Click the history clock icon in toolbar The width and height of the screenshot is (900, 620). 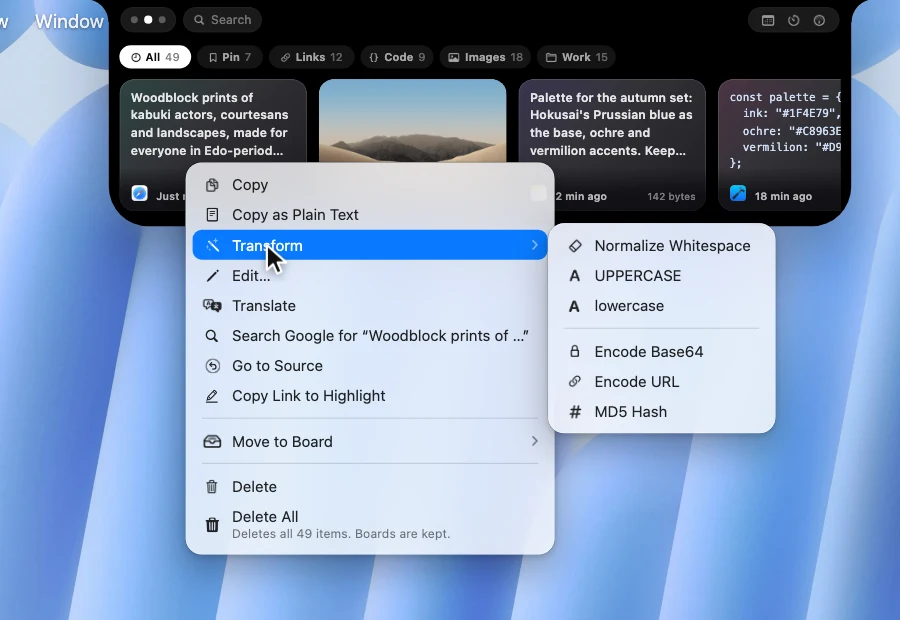click(794, 20)
